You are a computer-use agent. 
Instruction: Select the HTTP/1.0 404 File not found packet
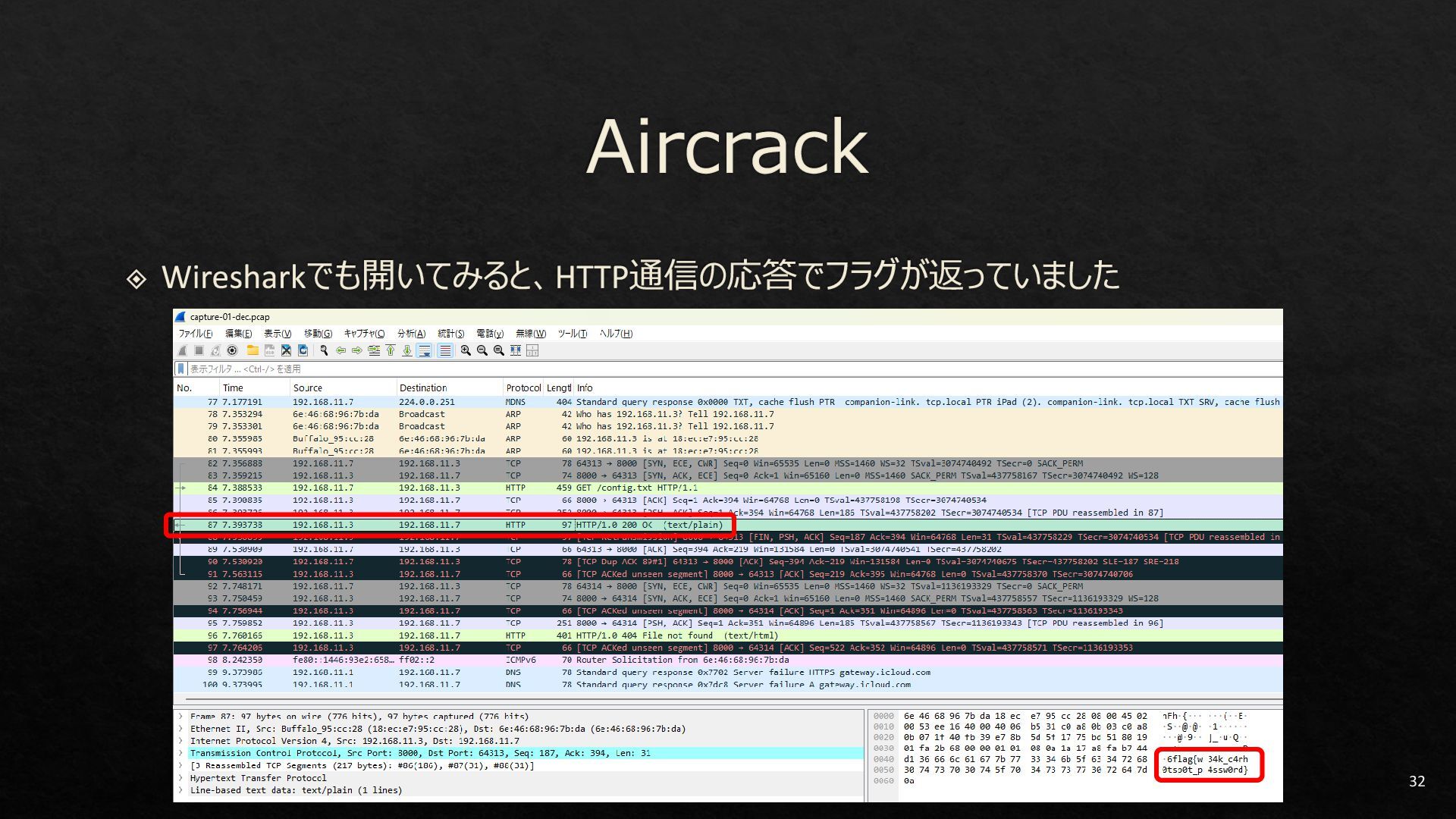coord(643,635)
